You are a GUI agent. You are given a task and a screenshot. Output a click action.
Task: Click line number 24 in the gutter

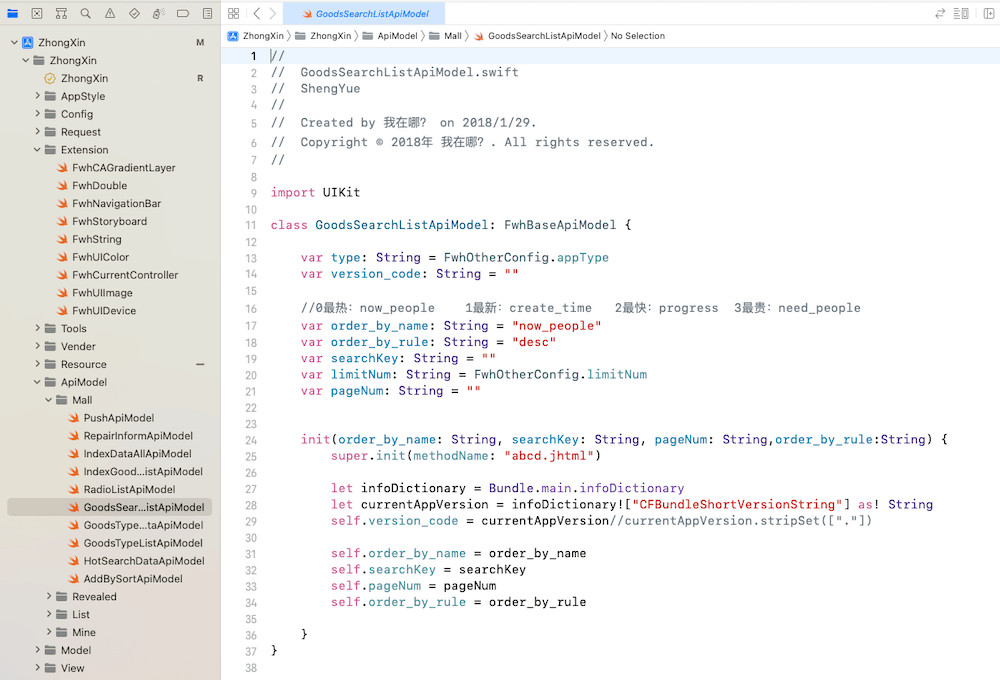tap(251, 440)
